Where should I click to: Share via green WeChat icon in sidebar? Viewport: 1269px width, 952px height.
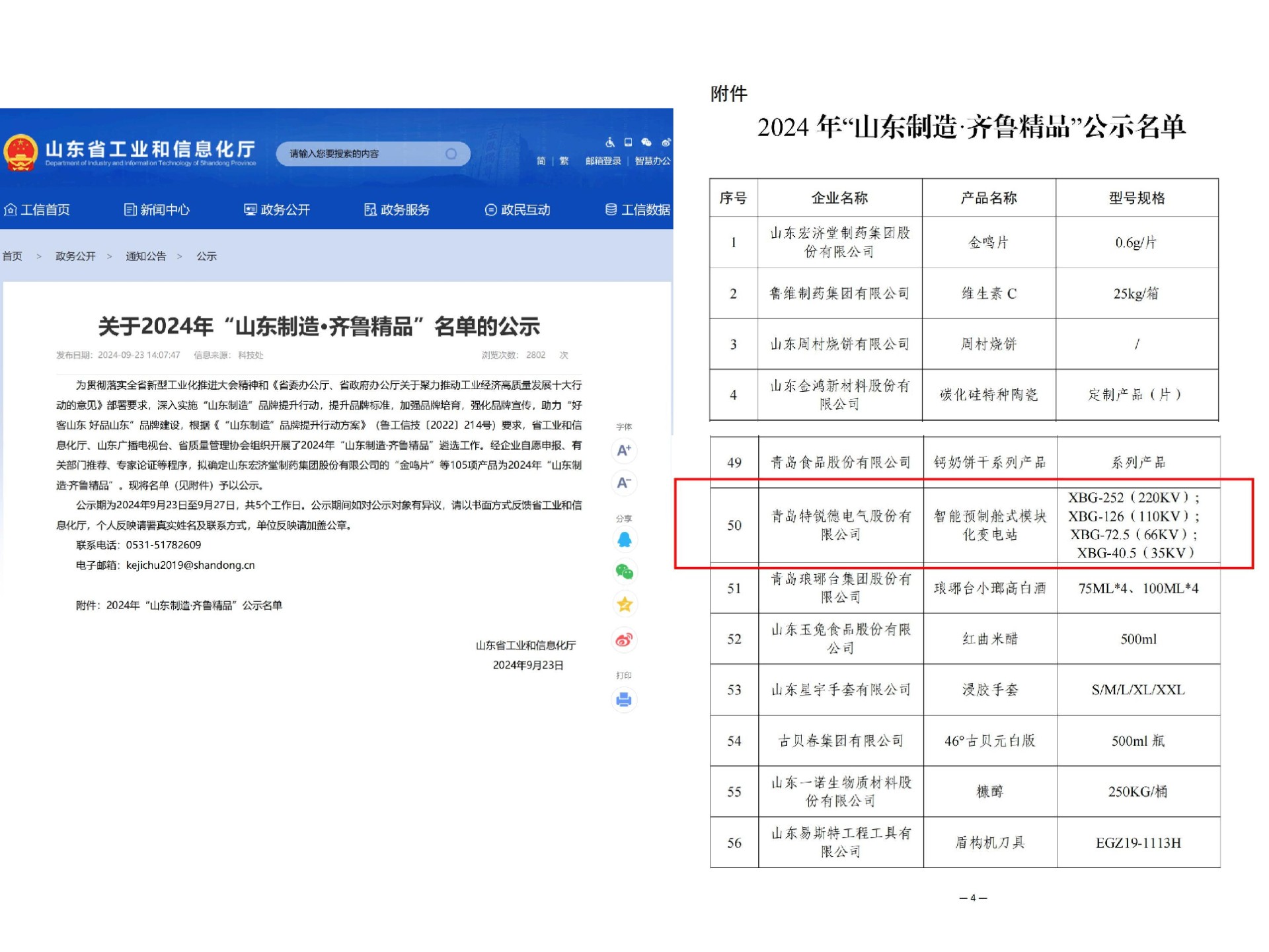(624, 571)
